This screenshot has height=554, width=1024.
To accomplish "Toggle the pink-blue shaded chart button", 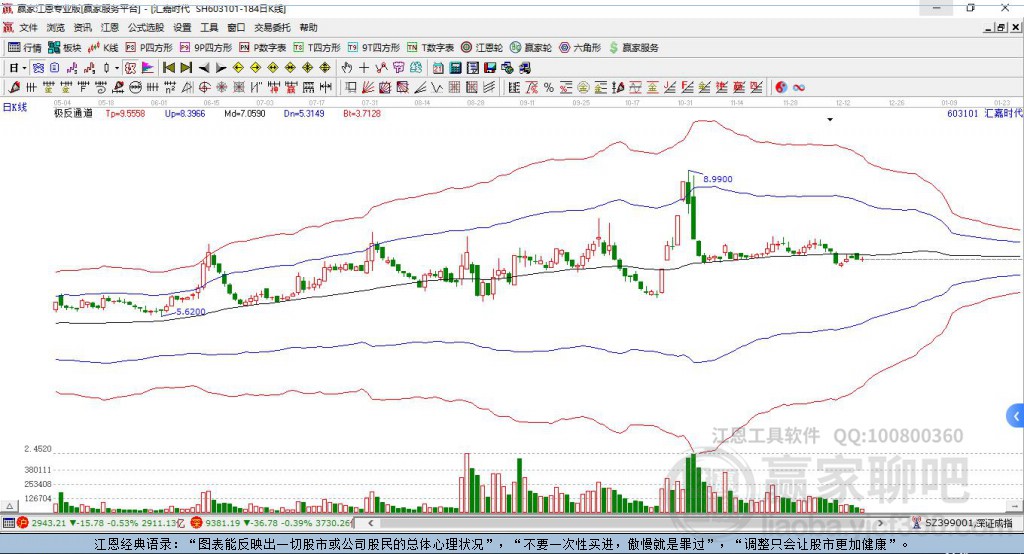I will tap(148, 68).
